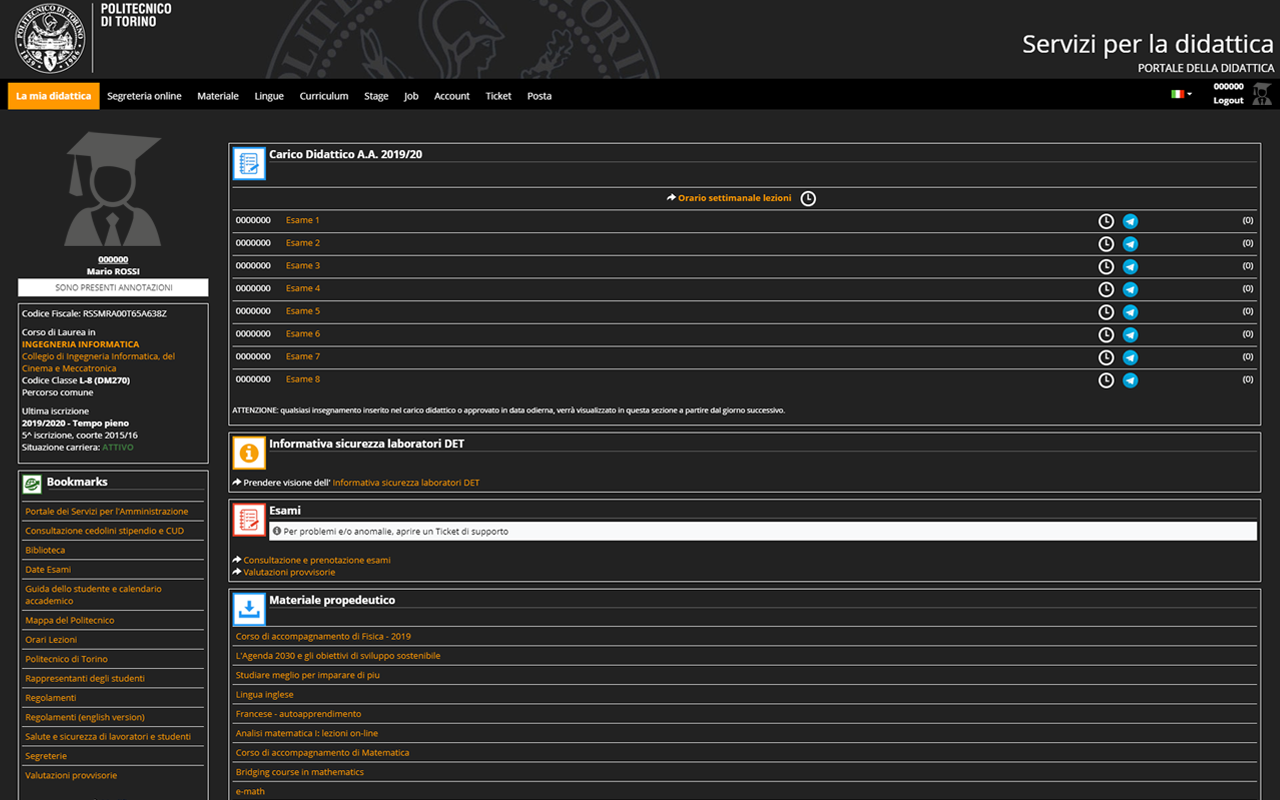1280x800 pixels.
Task: Click the clock icon for Esame 1
Action: pos(1106,221)
